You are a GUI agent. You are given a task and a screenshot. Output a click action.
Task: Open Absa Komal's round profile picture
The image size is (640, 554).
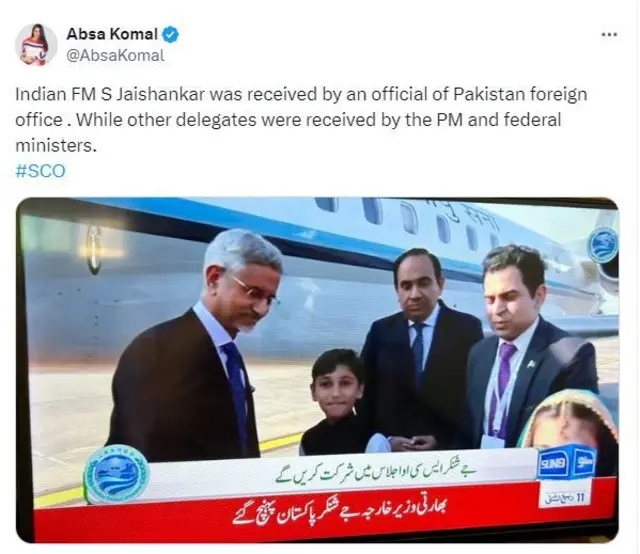click(36, 44)
